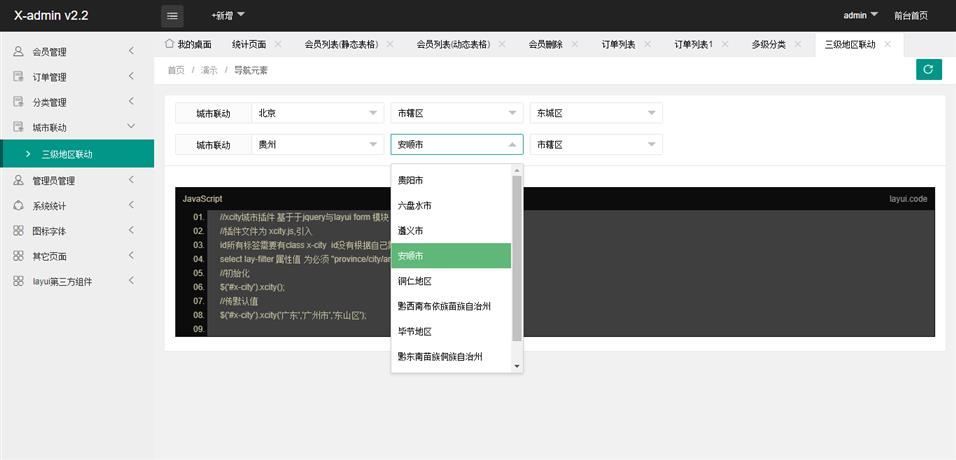This screenshot has height=460, width=956.
Task: Click the city list scrollbar up arrow
Action: coord(517,171)
